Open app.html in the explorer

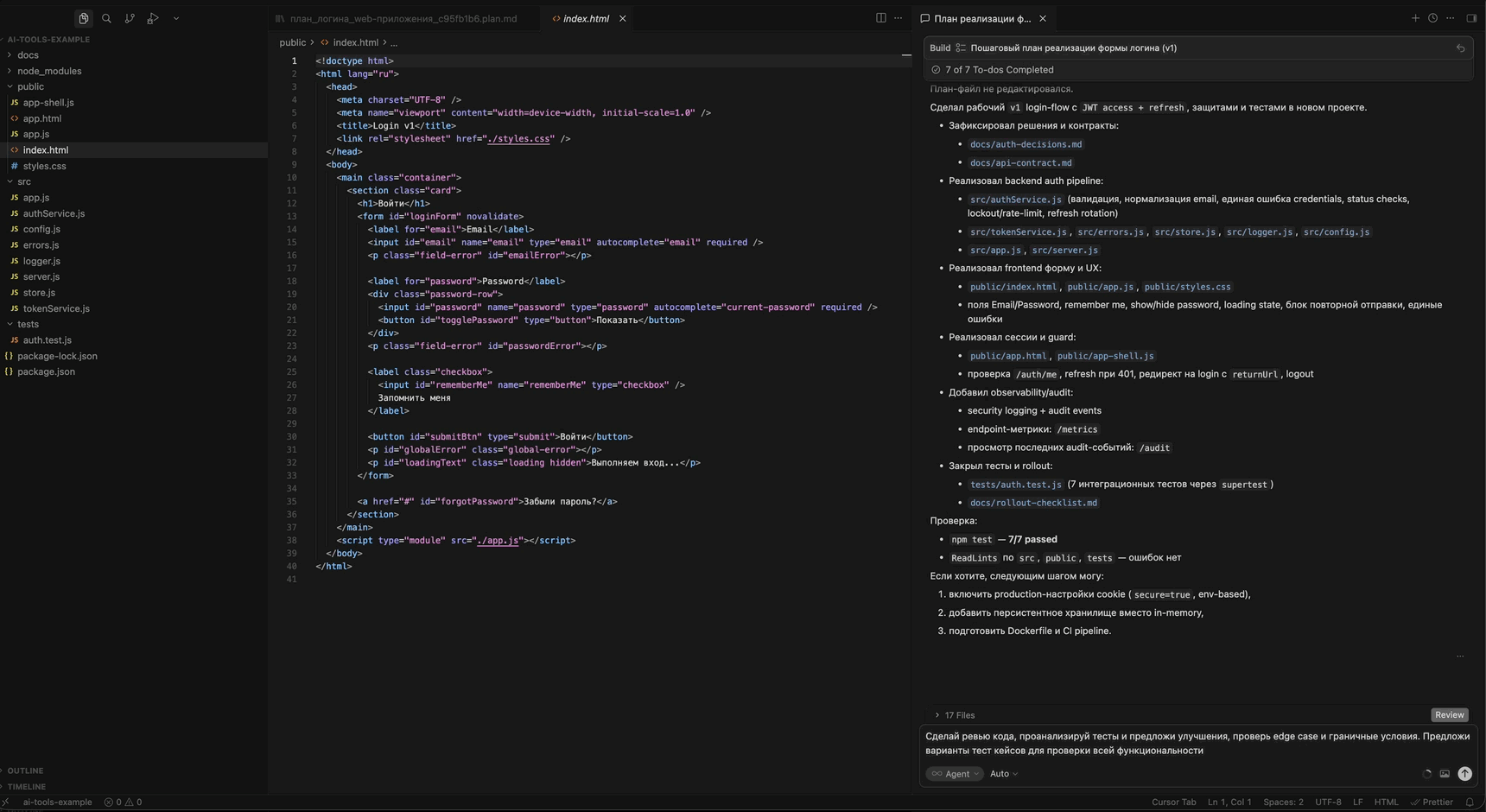click(41, 118)
